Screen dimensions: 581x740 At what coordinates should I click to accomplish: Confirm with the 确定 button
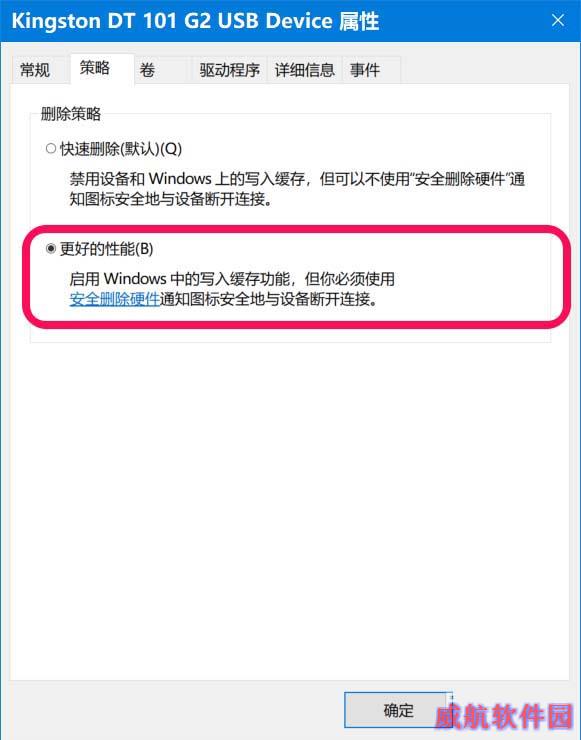pos(398,710)
